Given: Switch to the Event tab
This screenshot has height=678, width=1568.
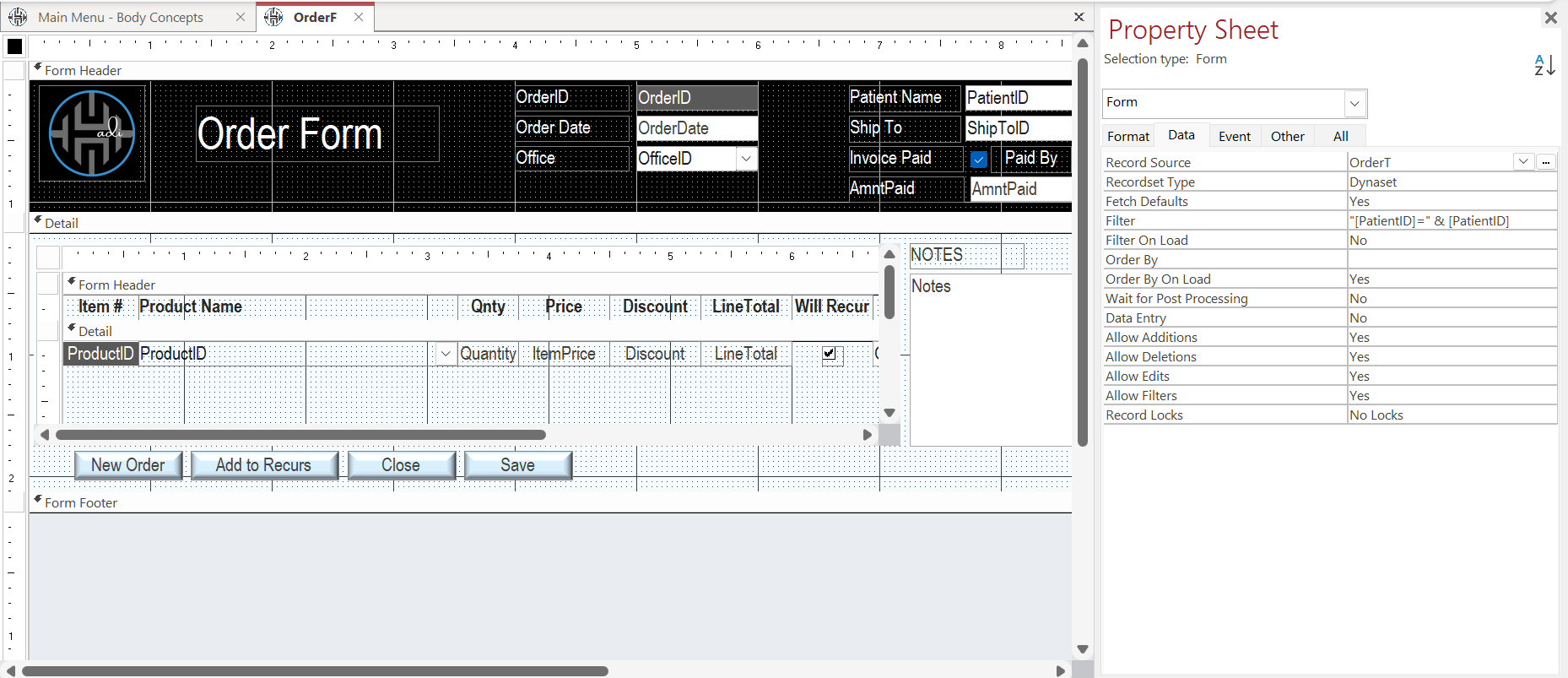Looking at the screenshot, I should (x=1234, y=136).
